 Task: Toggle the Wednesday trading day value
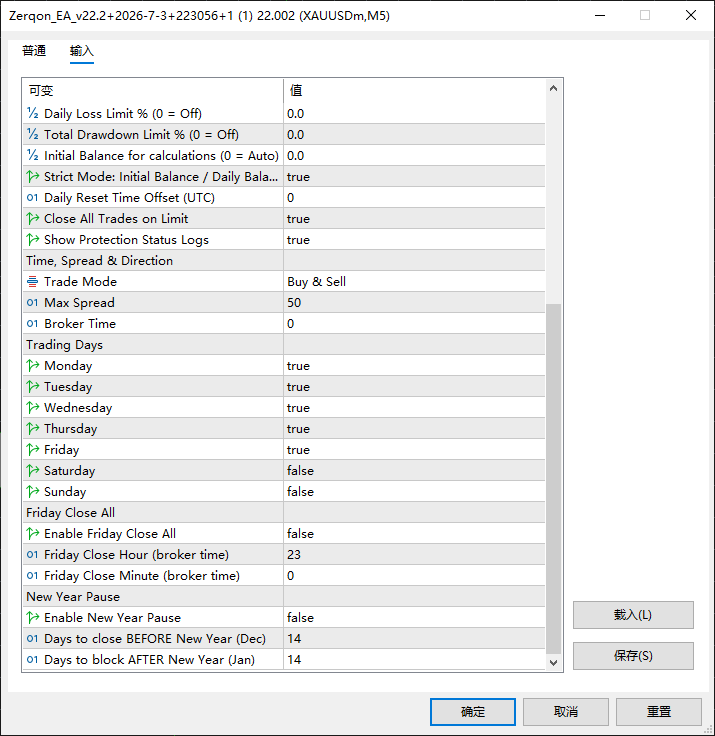pos(414,407)
